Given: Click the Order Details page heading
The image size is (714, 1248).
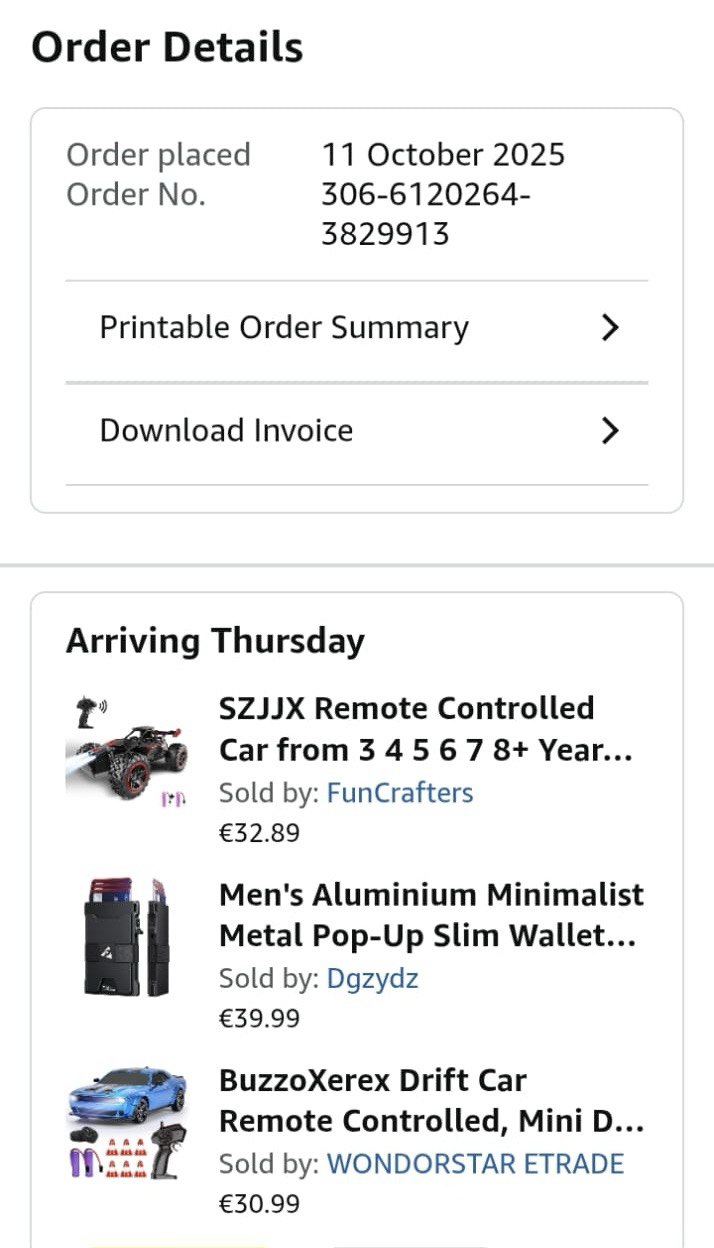Looking at the screenshot, I should click(x=167, y=48).
